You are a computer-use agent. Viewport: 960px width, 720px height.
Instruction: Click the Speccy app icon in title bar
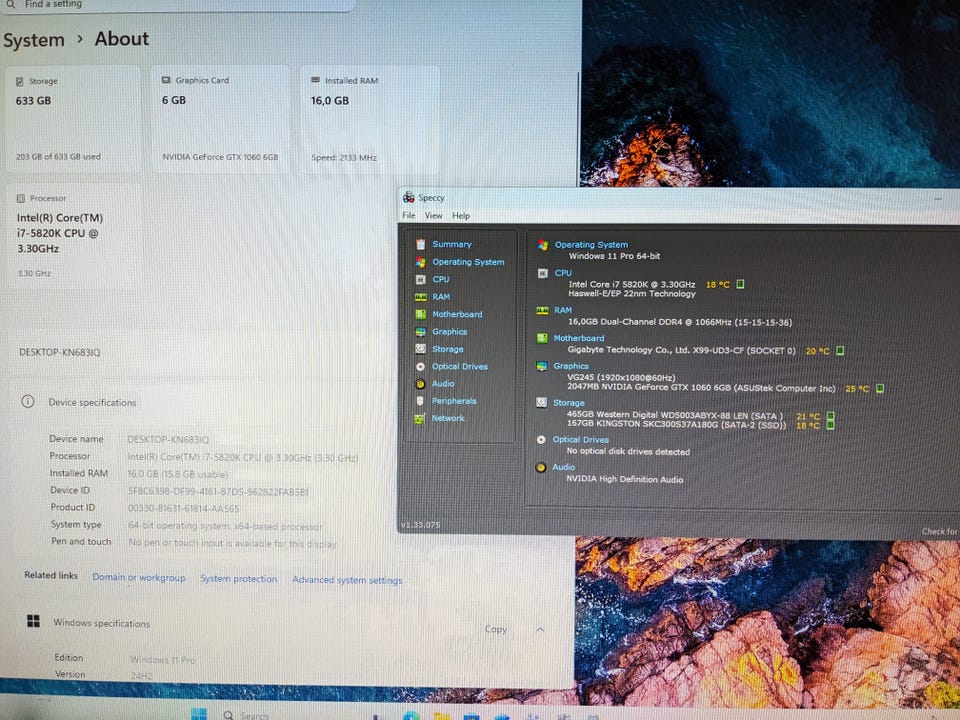408,197
